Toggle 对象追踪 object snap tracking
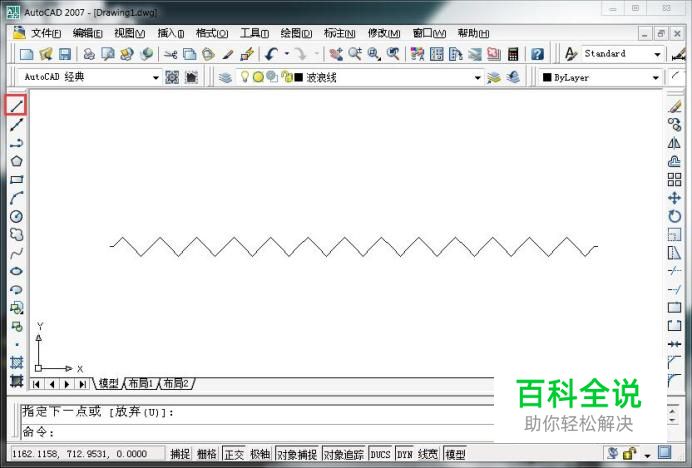Viewport: 692px width, 468px height. tap(344, 454)
